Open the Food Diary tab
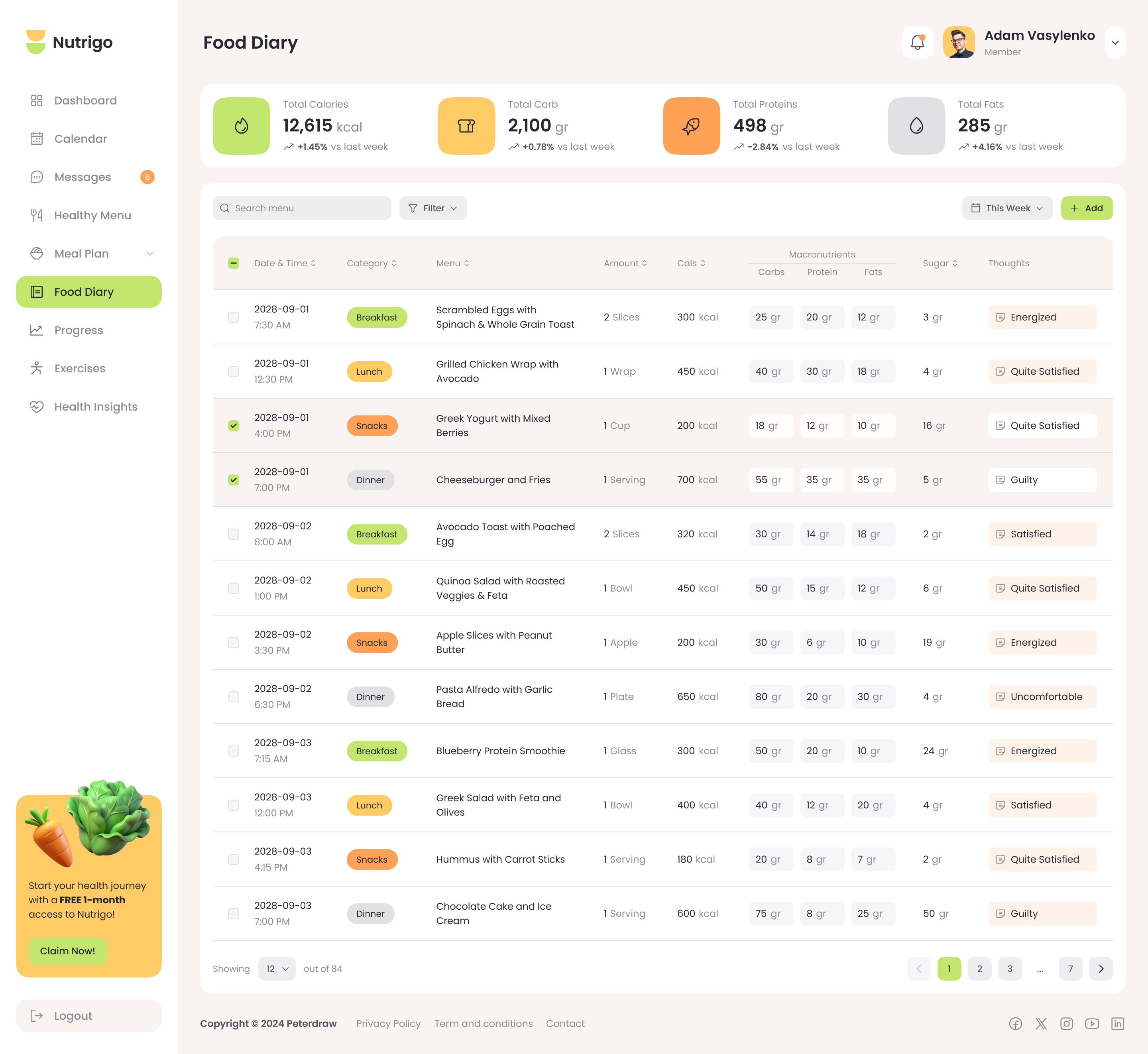Image resolution: width=1148 pixels, height=1054 pixels. pos(88,291)
